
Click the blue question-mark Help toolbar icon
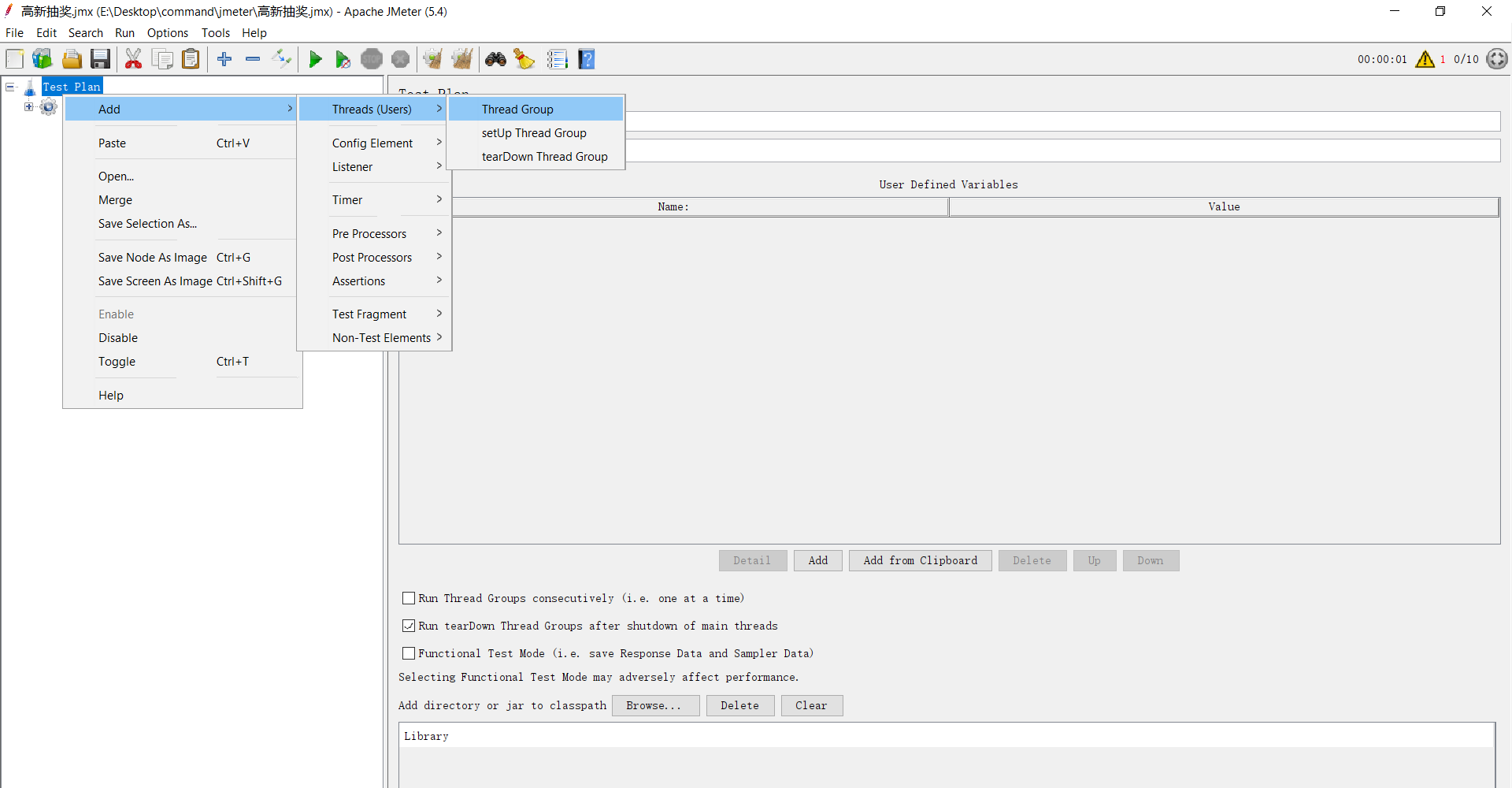(587, 59)
